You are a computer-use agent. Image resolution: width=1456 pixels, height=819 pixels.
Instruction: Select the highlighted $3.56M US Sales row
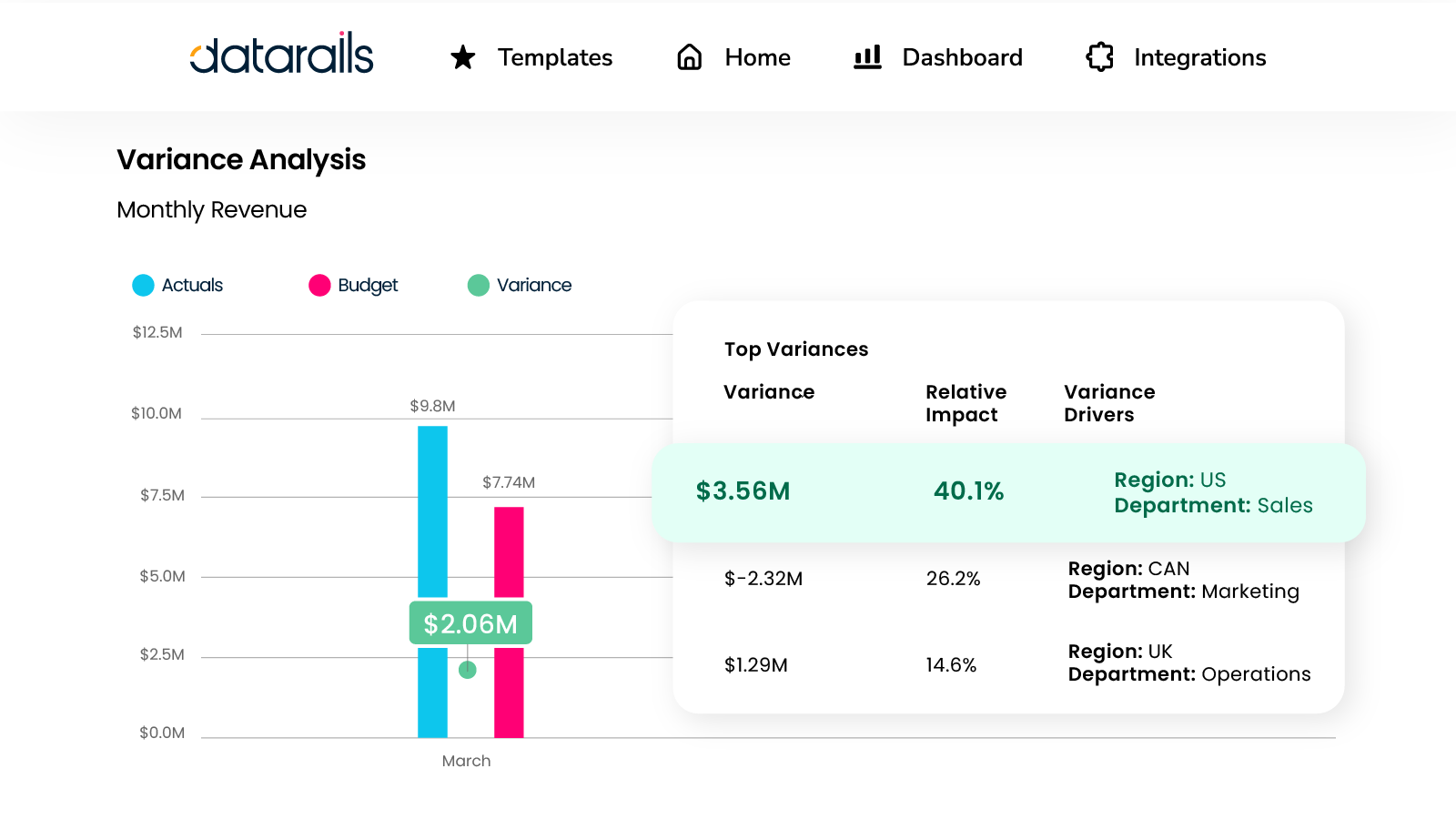tap(1008, 492)
